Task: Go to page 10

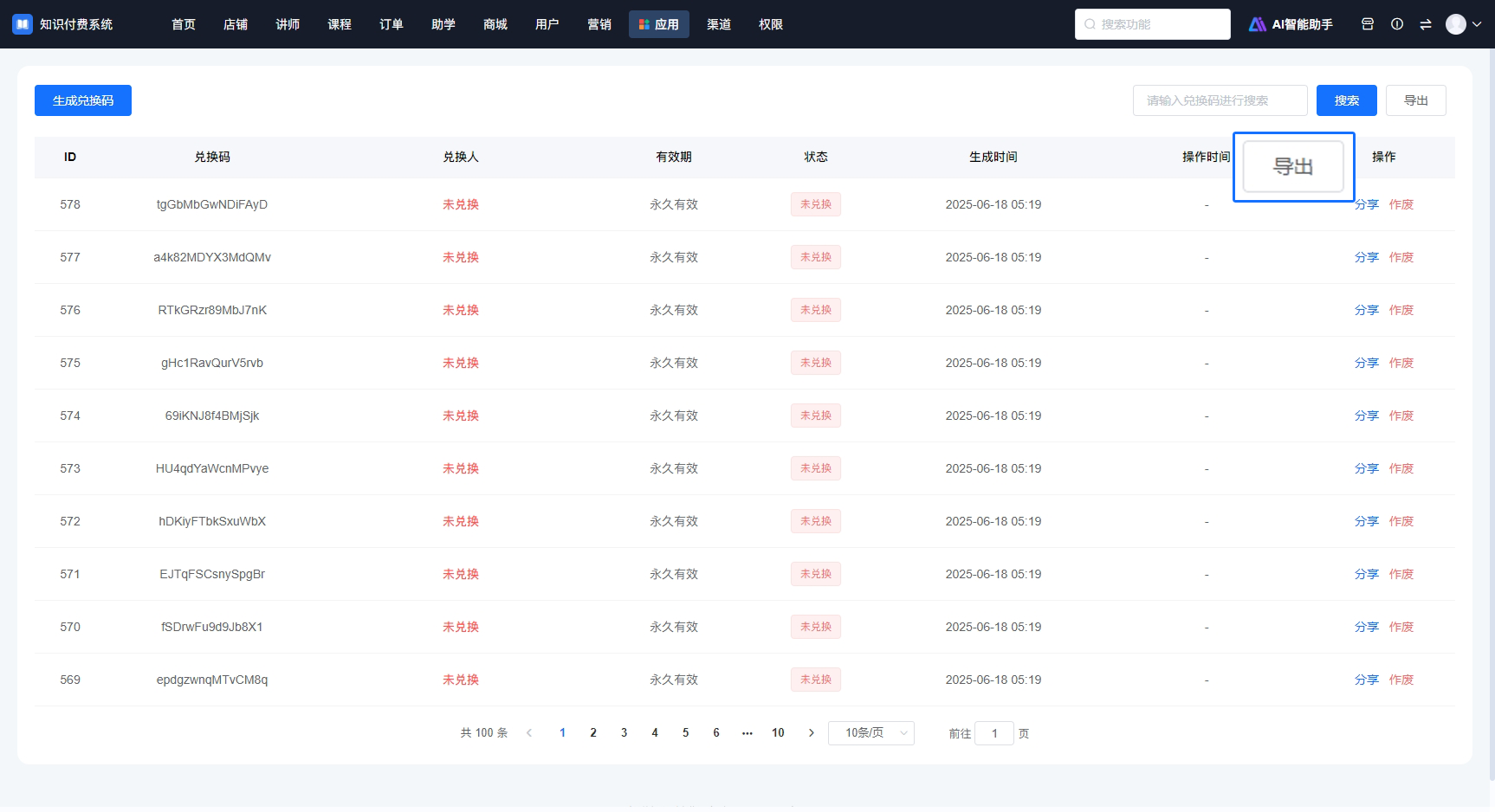Action: 778,733
